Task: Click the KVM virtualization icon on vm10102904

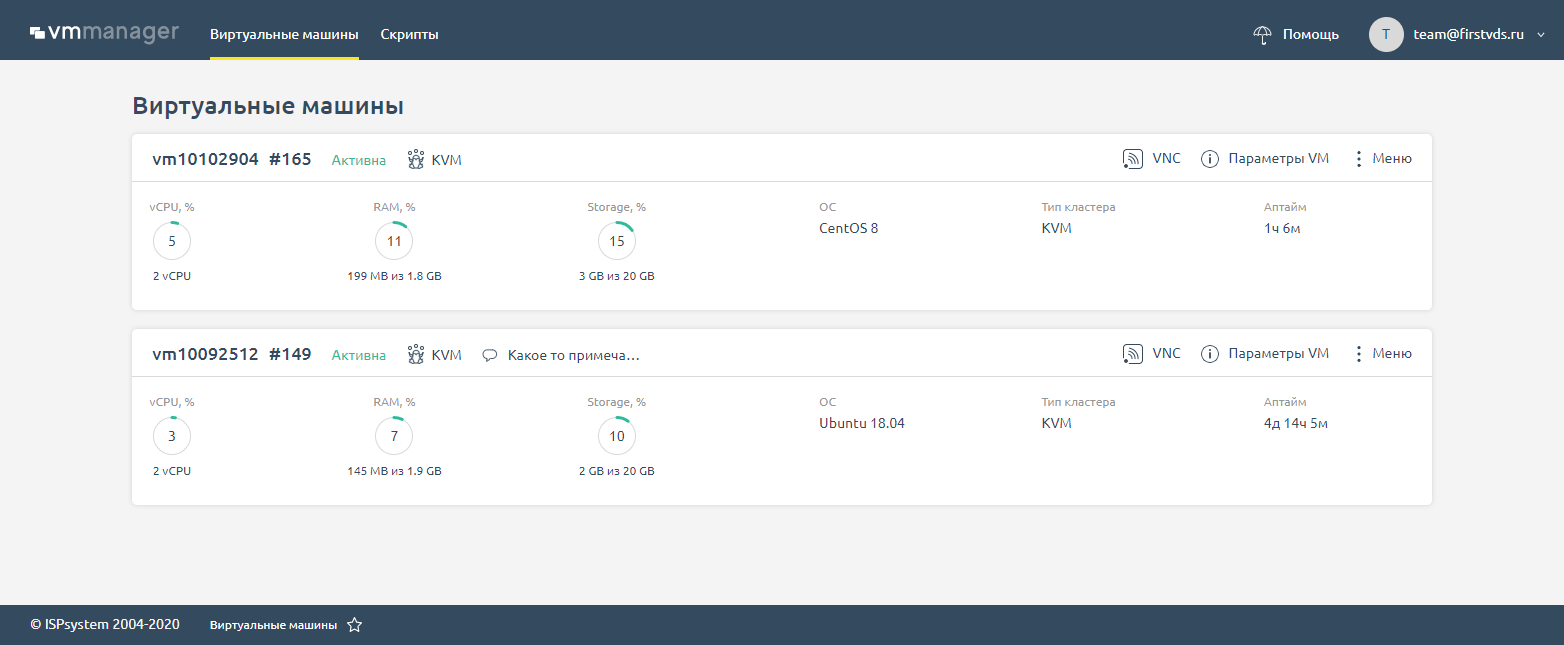Action: click(415, 158)
